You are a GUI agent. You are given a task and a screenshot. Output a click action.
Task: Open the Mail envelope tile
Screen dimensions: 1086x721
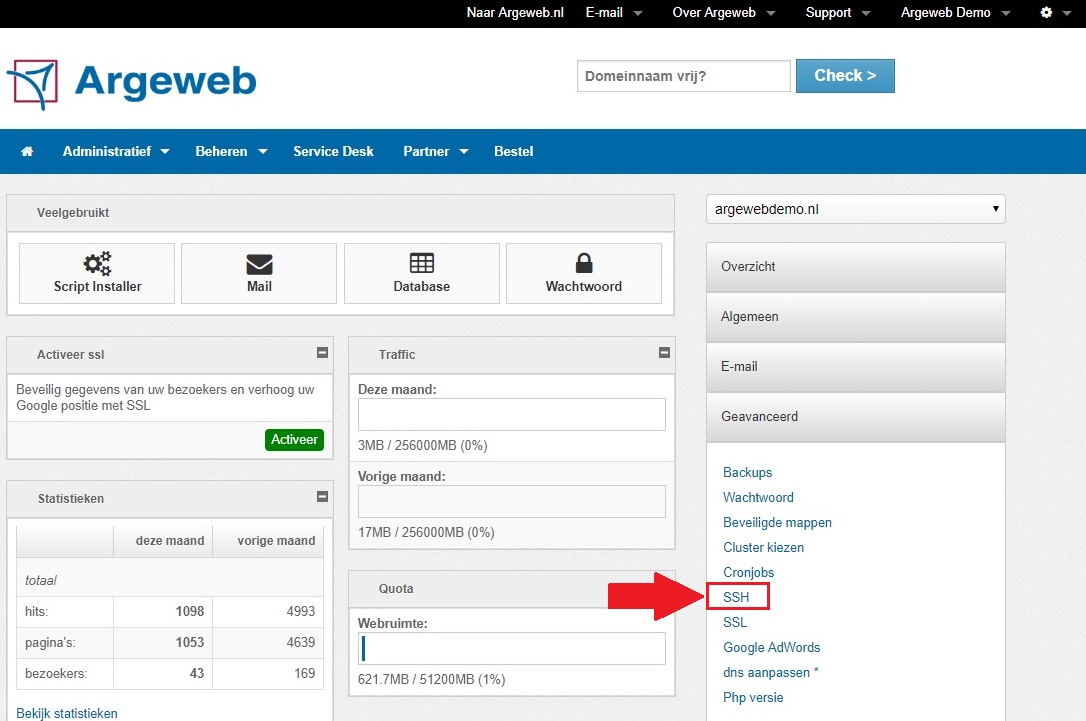pos(259,273)
